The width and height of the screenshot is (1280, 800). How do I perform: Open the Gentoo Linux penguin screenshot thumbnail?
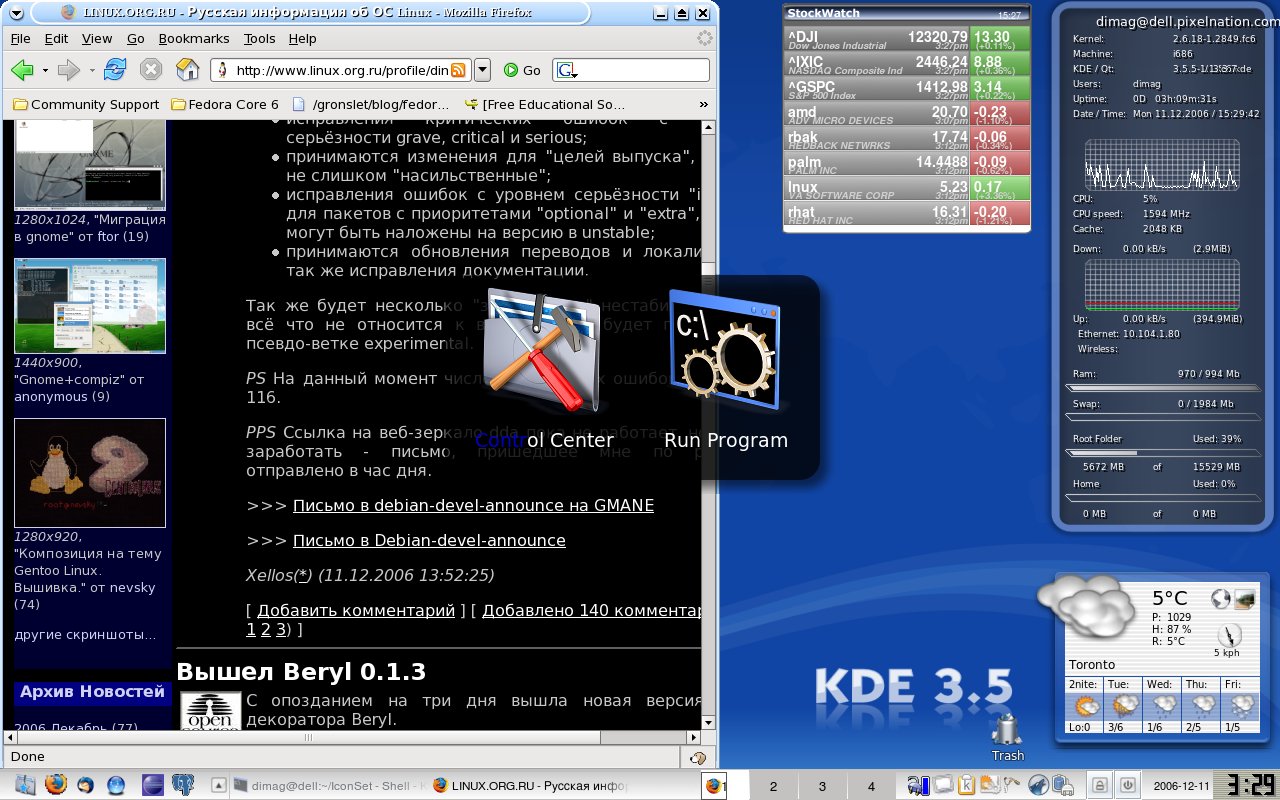click(90, 473)
